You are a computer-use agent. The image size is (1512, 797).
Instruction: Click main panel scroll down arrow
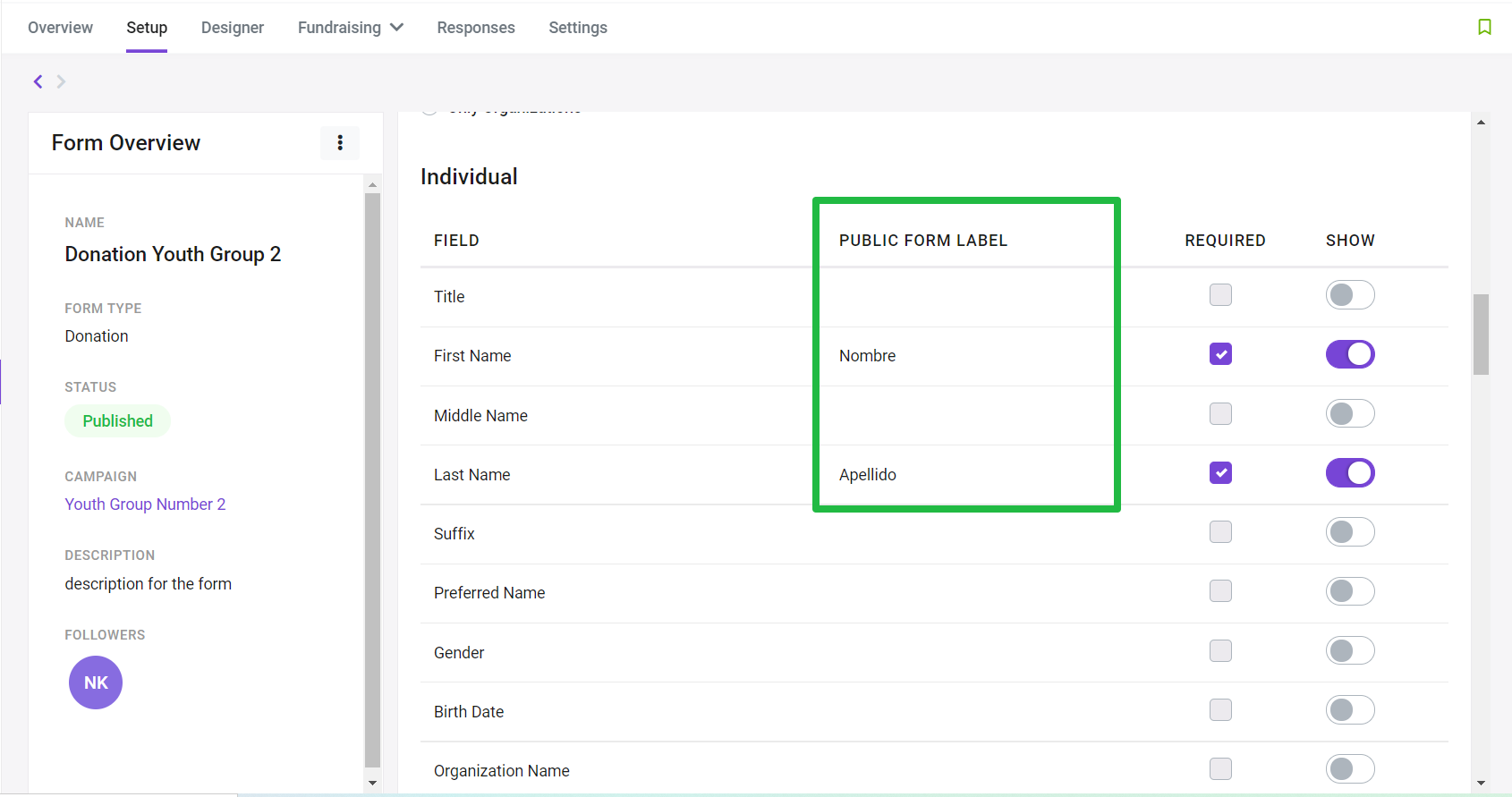pyautogui.click(x=1481, y=783)
